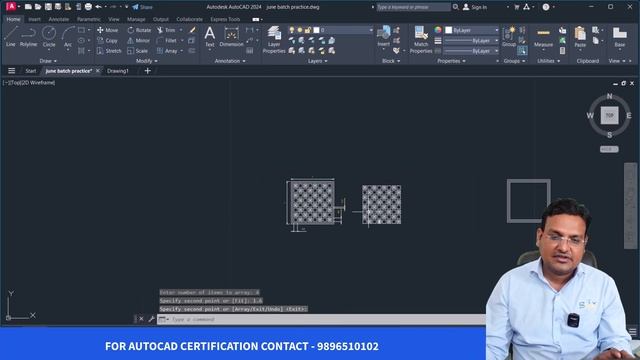Activate the Array command
This screenshot has height=360, width=640.
point(167,51)
